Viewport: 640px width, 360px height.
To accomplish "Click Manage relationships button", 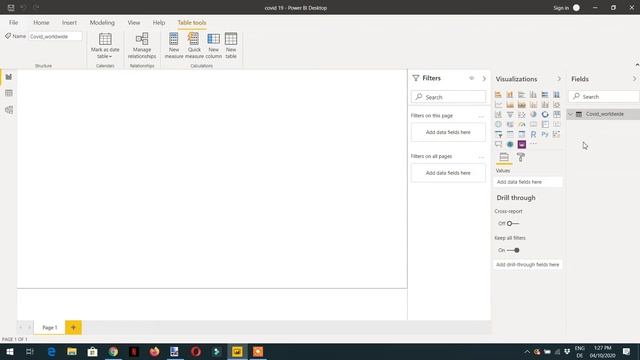I will pos(142,46).
